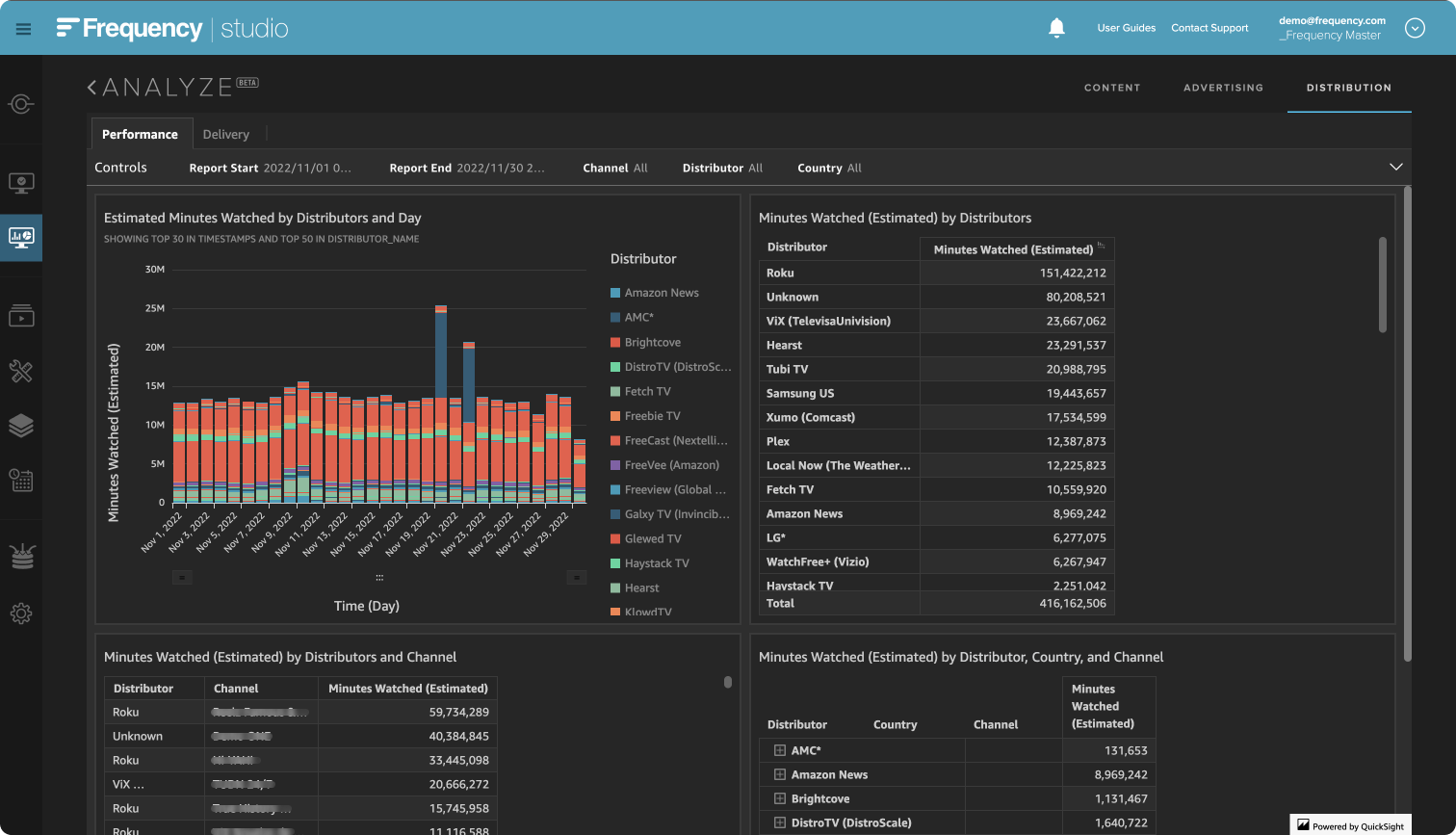Click the Powered by QuickSight badge

[x=1353, y=825]
